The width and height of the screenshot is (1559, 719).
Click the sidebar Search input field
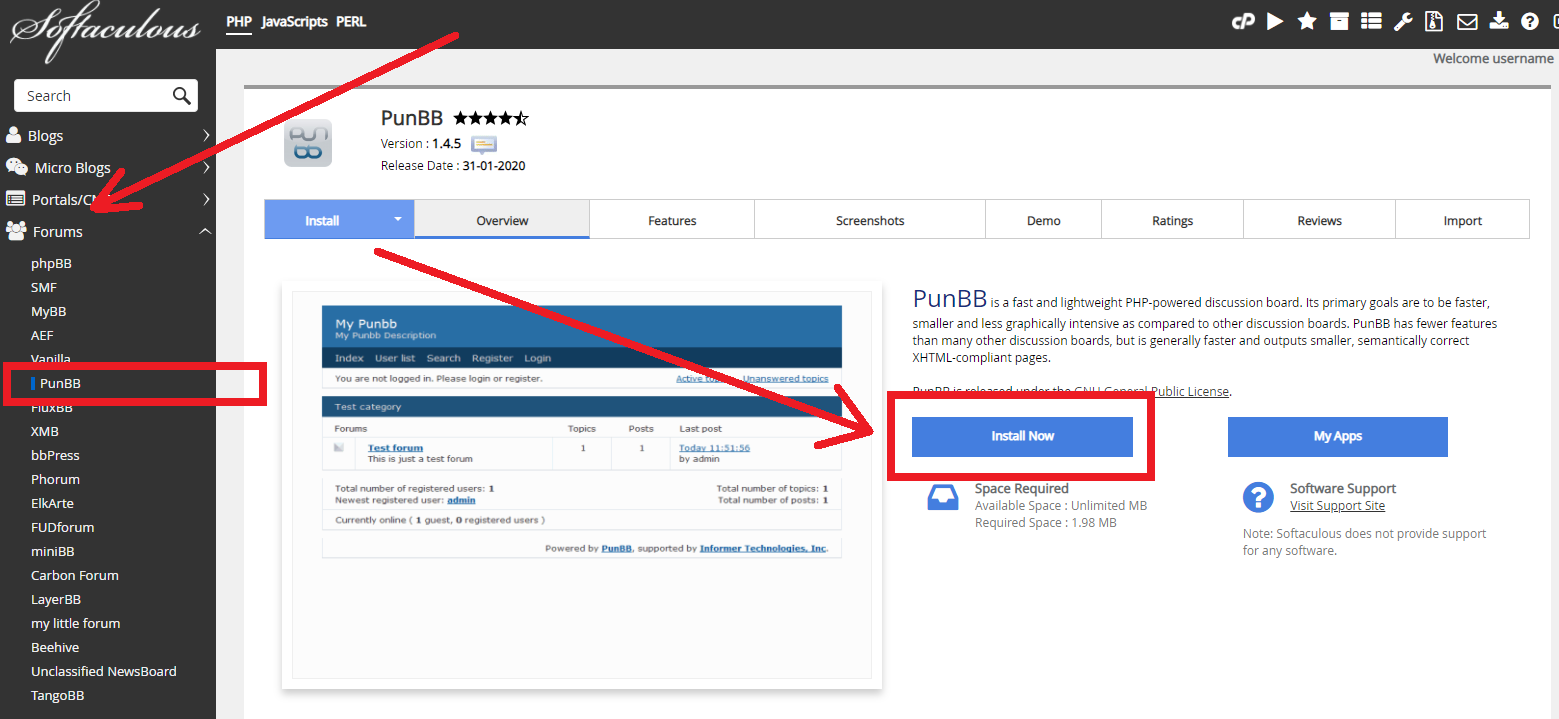tap(95, 96)
